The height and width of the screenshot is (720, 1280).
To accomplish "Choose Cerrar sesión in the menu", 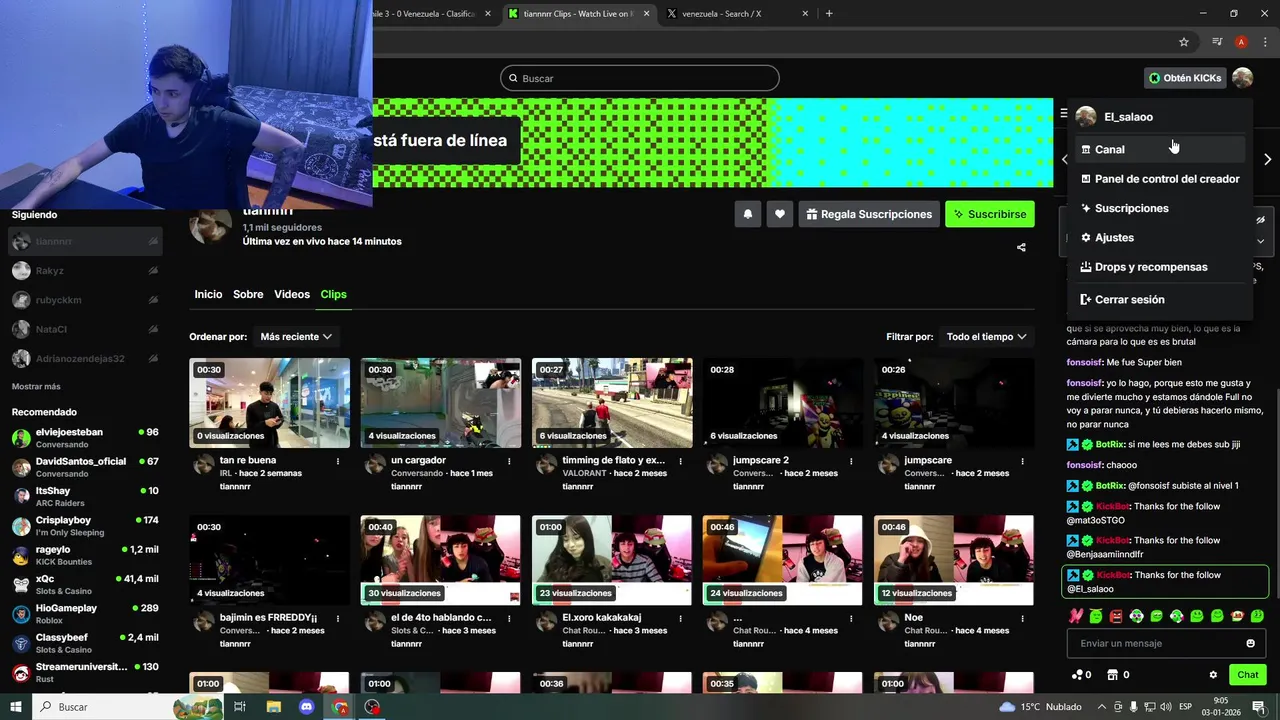I will tap(1159, 299).
